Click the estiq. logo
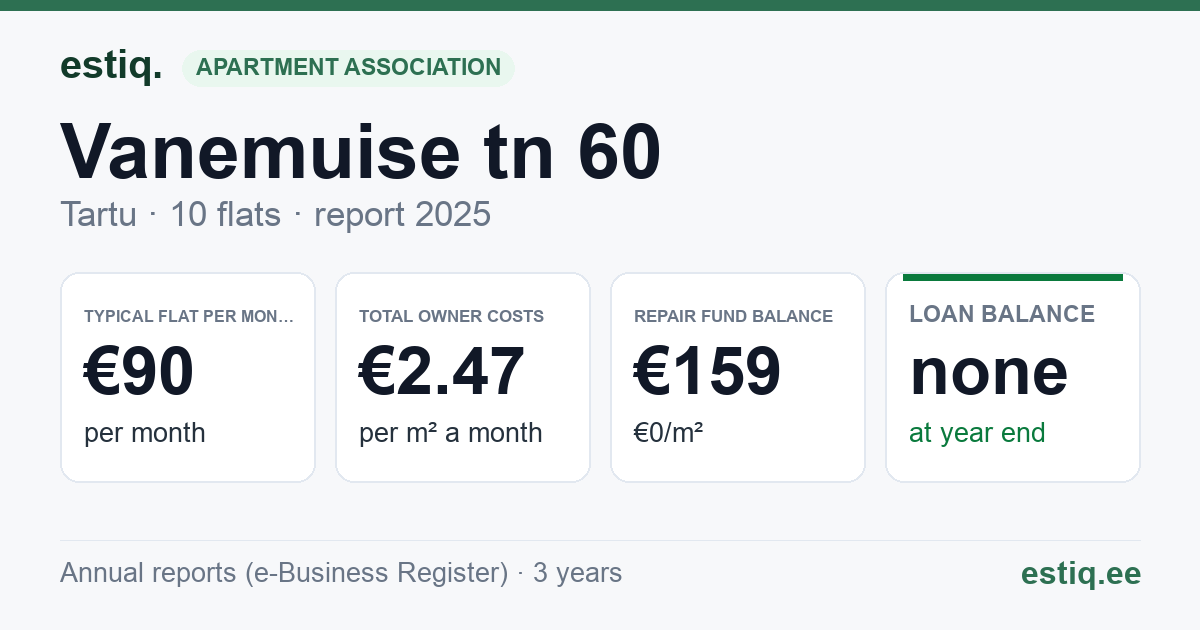Viewport: 1200px width, 630px height. point(111,66)
